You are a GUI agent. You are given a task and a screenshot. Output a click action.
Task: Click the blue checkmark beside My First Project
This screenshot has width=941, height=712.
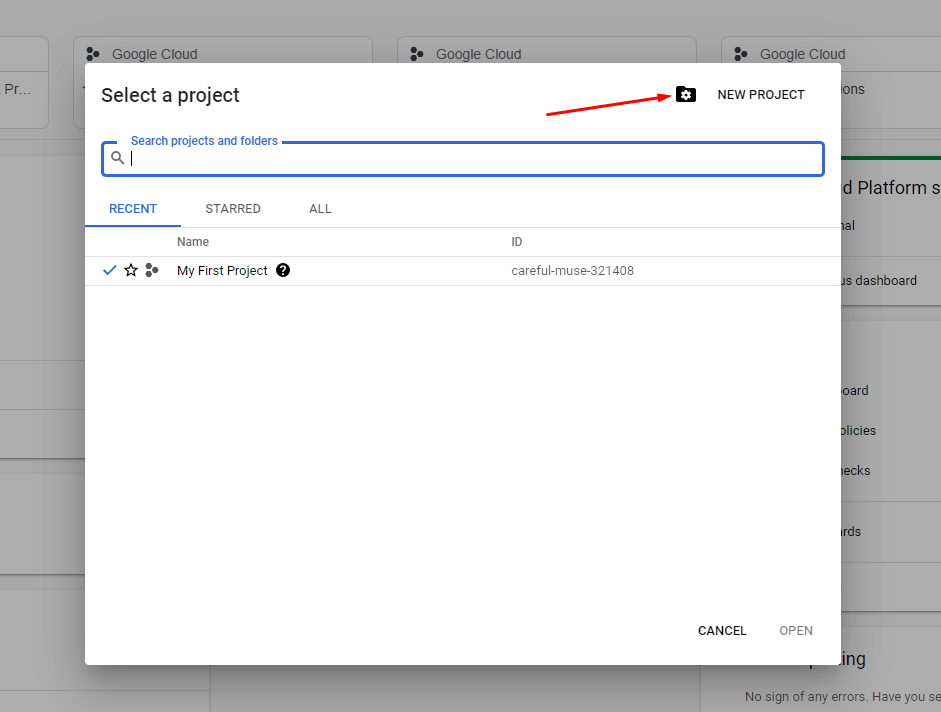[110, 270]
